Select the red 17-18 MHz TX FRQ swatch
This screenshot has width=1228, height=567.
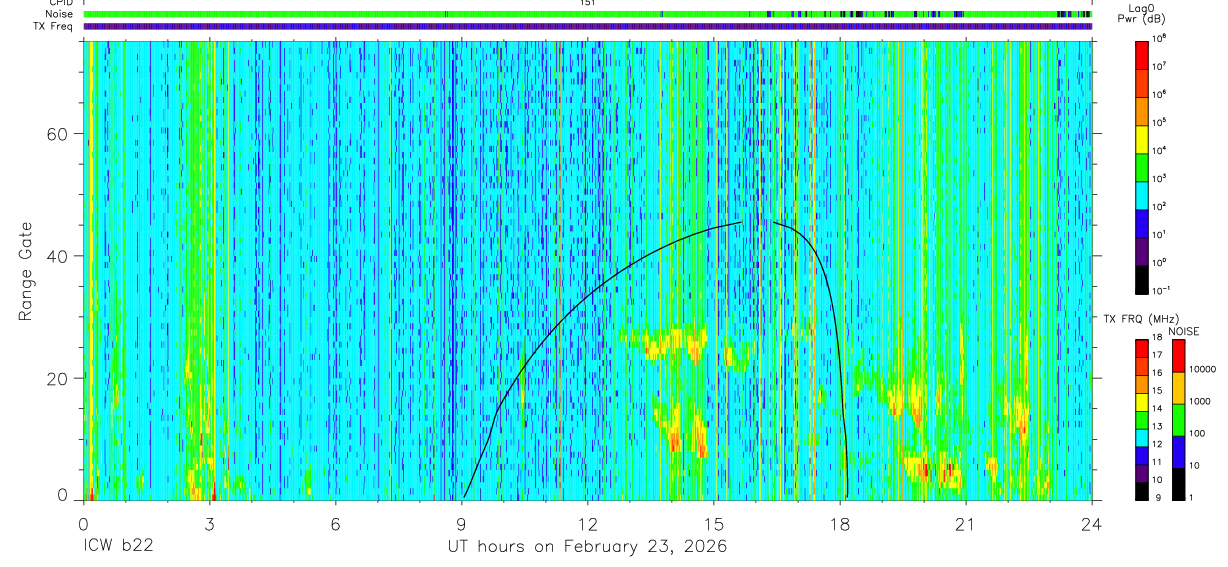pos(1142,349)
